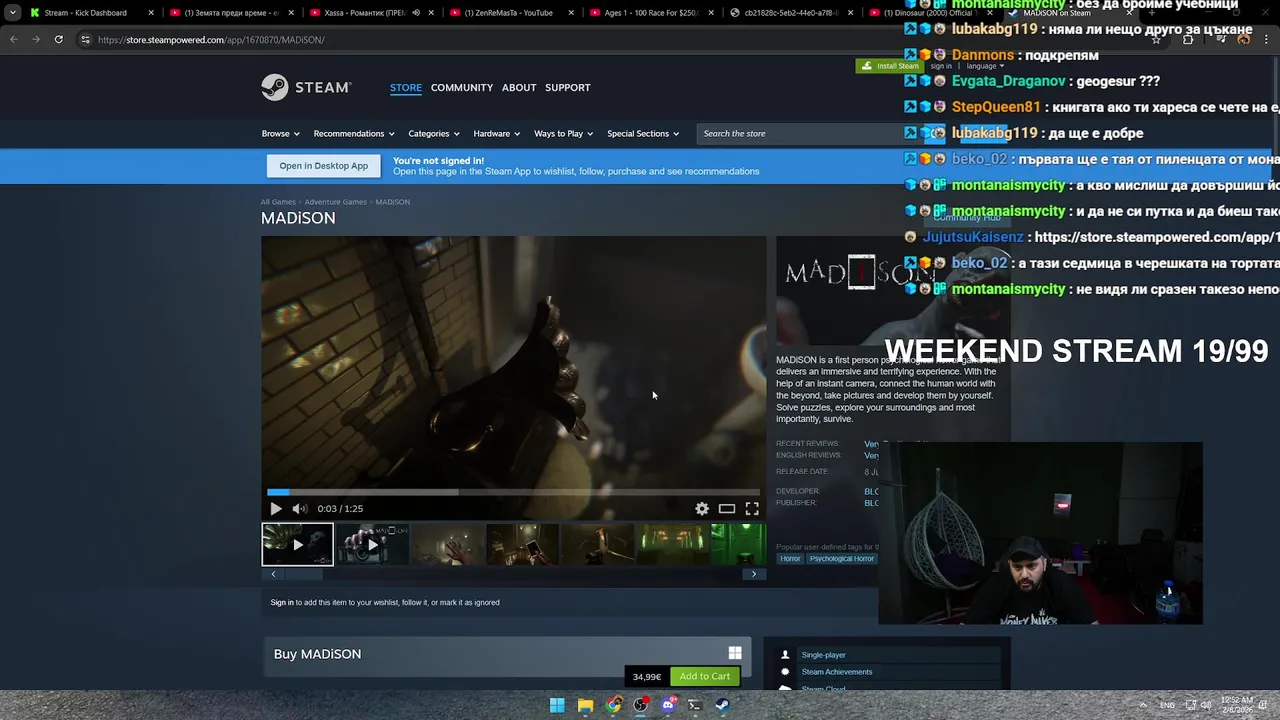Click the MADiSON breadcrumb link
The height and width of the screenshot is (720, 1280).
coord(393,202)
